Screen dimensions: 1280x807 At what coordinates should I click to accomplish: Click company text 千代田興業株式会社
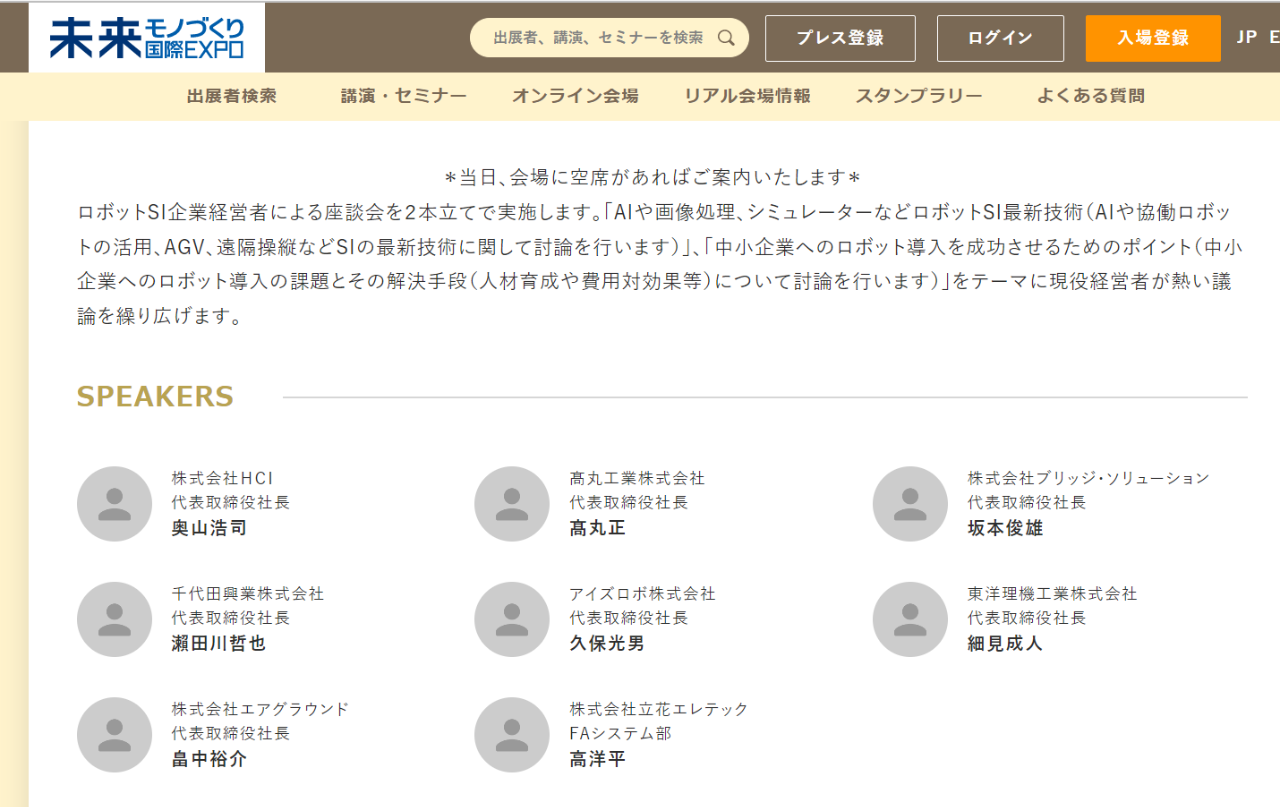(x=248, y=594)
